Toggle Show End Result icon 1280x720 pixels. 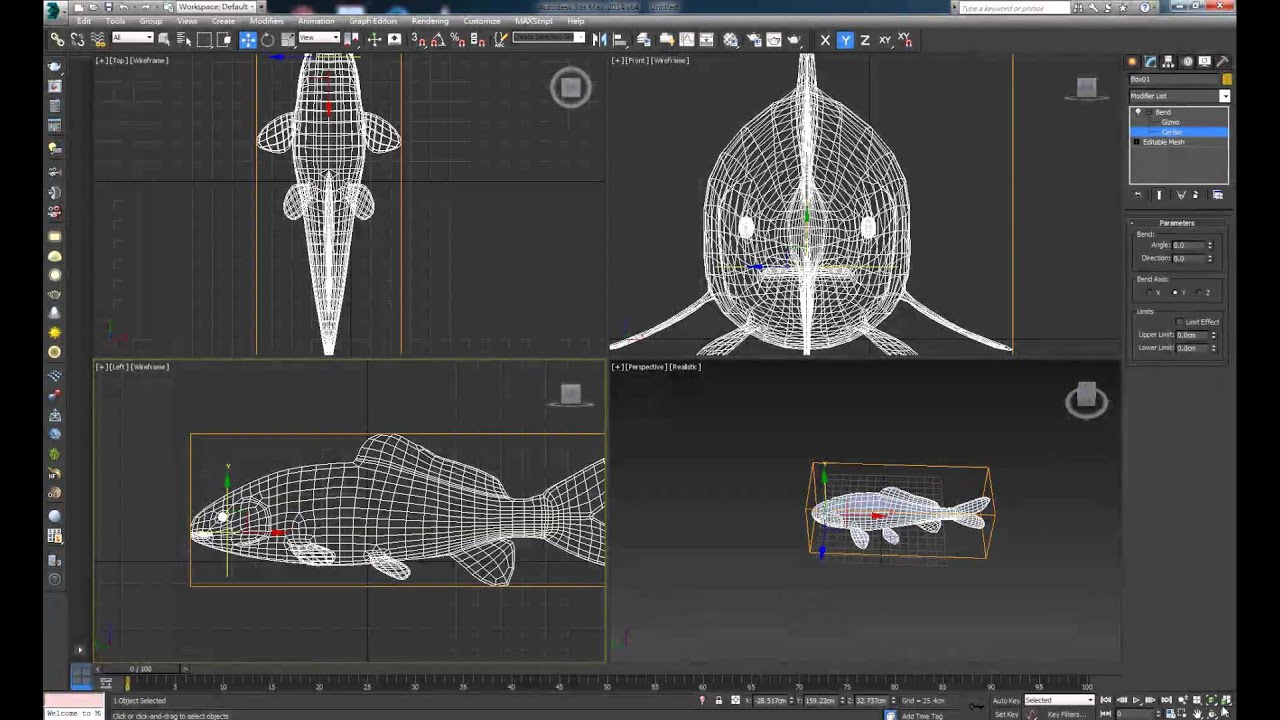[1159, 195]
